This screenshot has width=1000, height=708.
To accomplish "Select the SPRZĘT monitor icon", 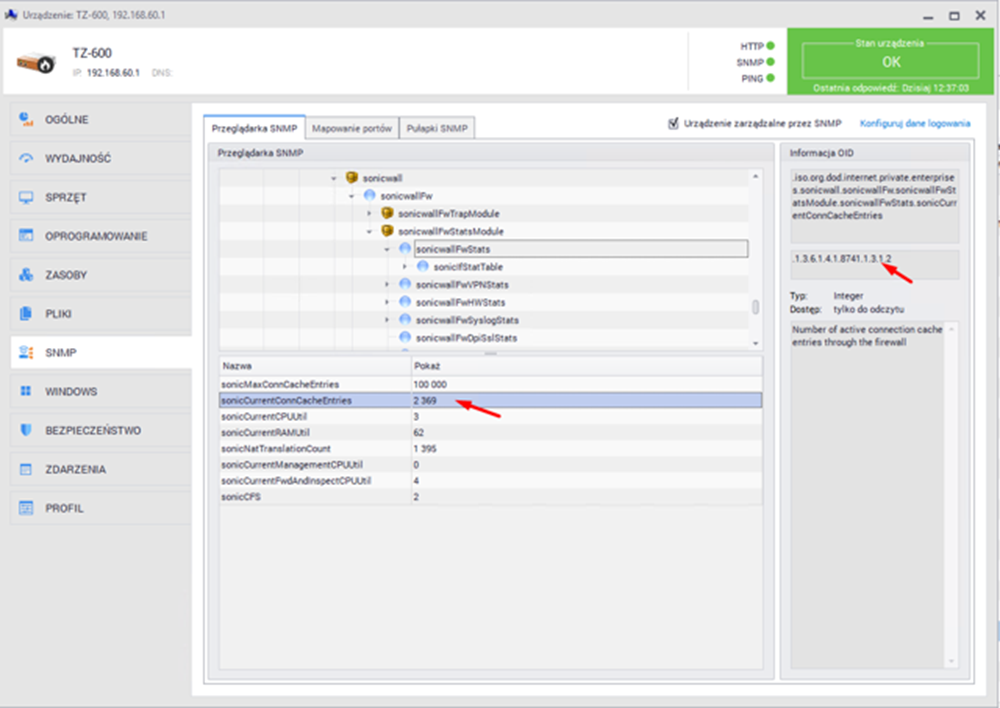I will tap(27, 198).
